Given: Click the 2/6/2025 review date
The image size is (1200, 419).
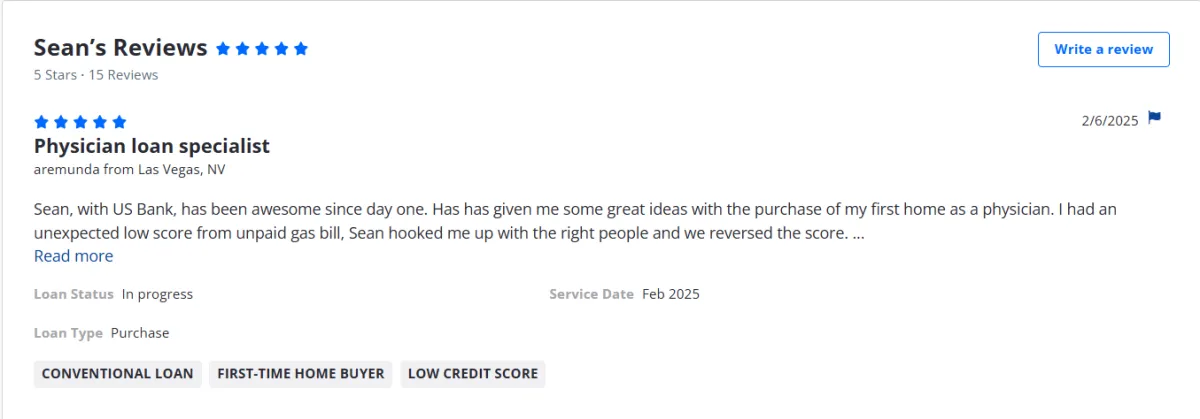Looking at the screenshot, I should coord(1110,120).
